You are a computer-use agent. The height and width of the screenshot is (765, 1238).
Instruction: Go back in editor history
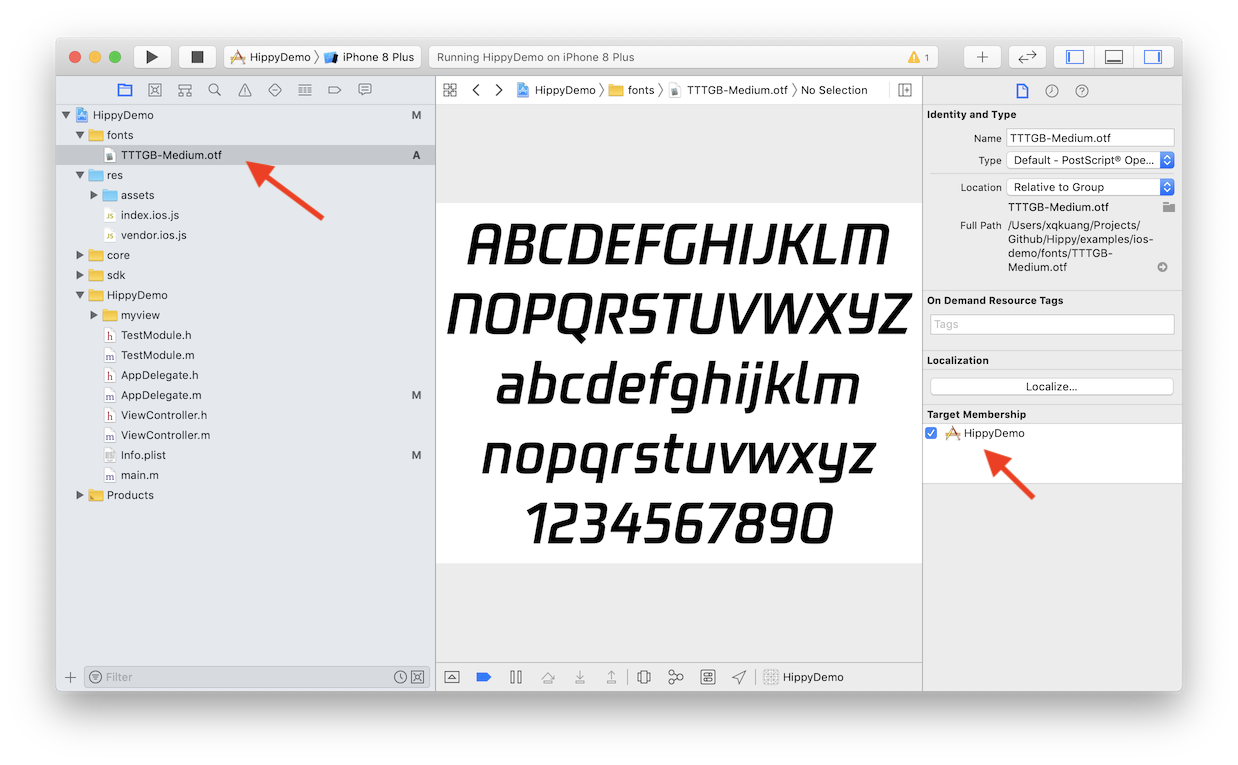coord(476,90)
